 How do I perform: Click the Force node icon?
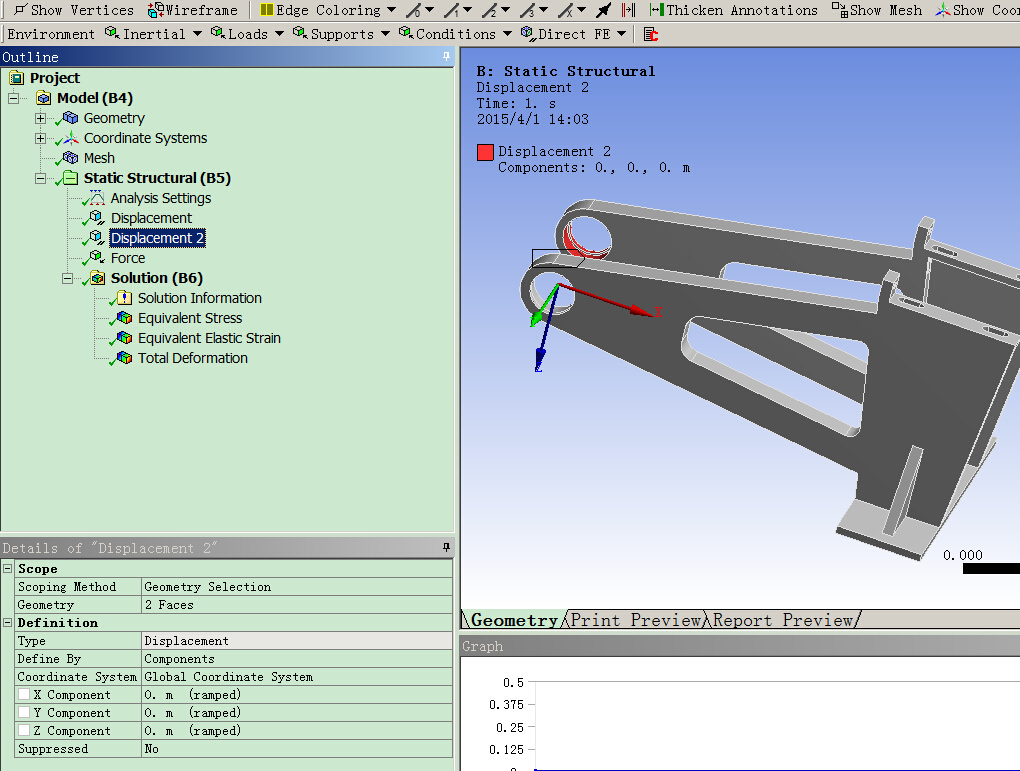[x=96, y=258]
